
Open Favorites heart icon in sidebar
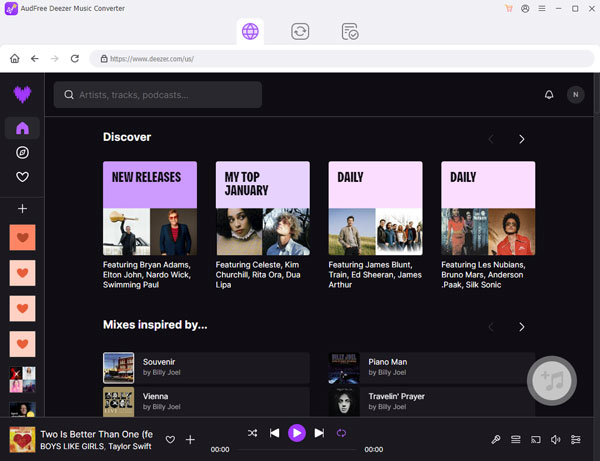click(x=22, y=177)
